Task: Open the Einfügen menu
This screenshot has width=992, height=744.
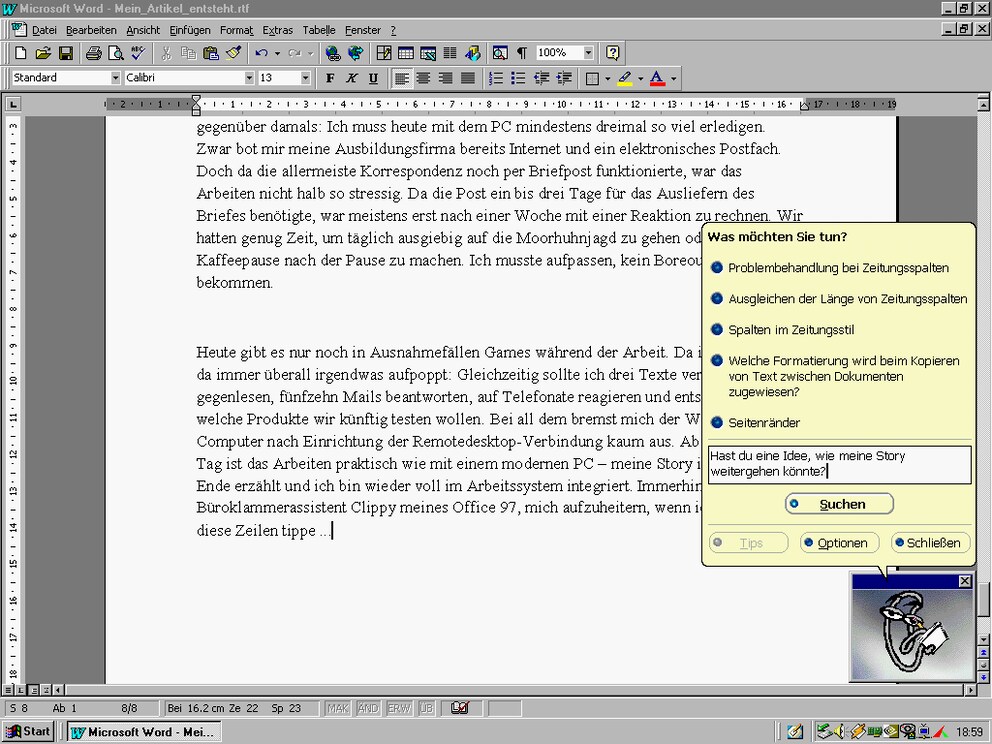Action: click(x=189, y=30)
